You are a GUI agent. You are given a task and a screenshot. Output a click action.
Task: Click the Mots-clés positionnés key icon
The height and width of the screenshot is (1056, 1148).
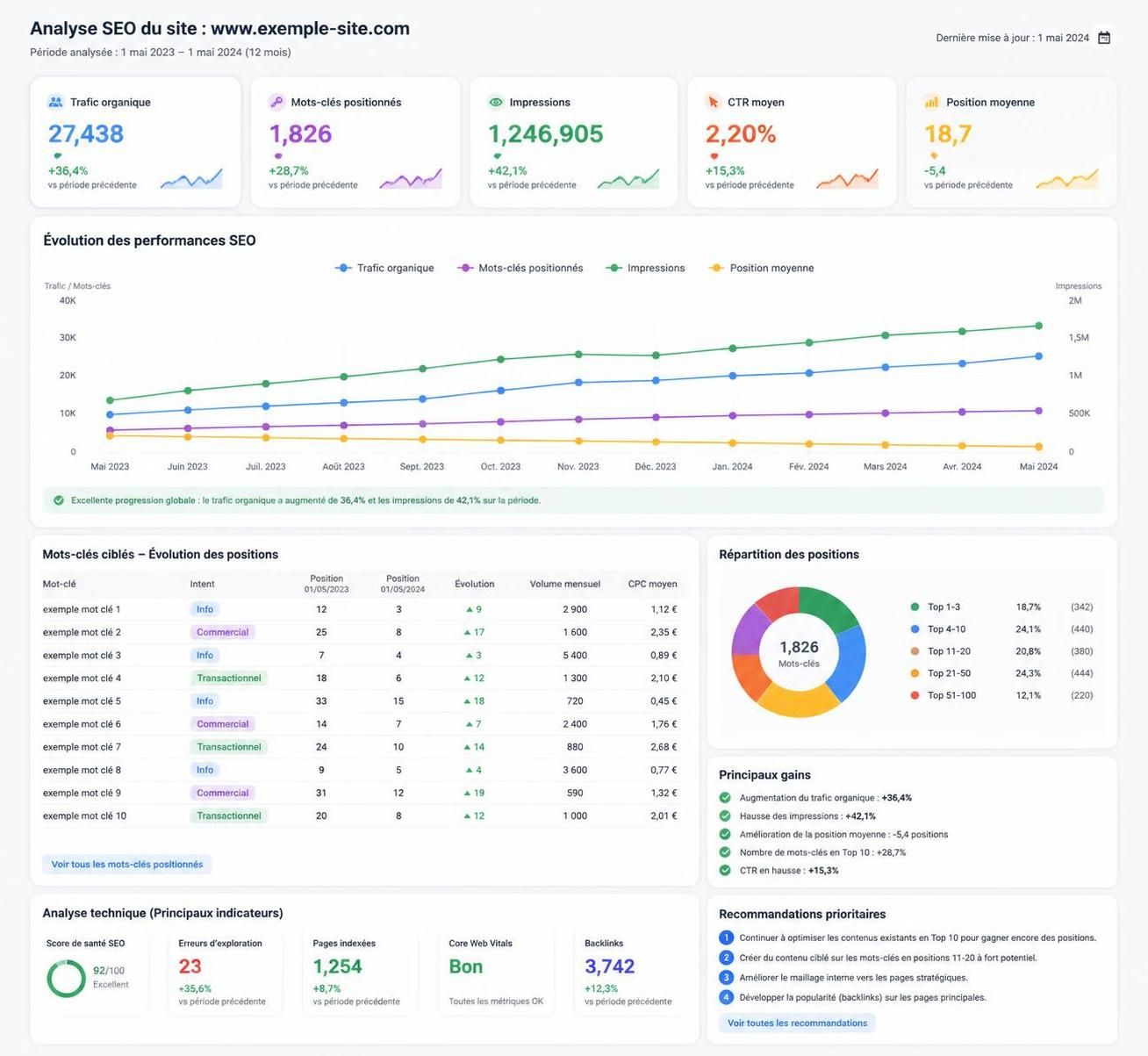276,102
